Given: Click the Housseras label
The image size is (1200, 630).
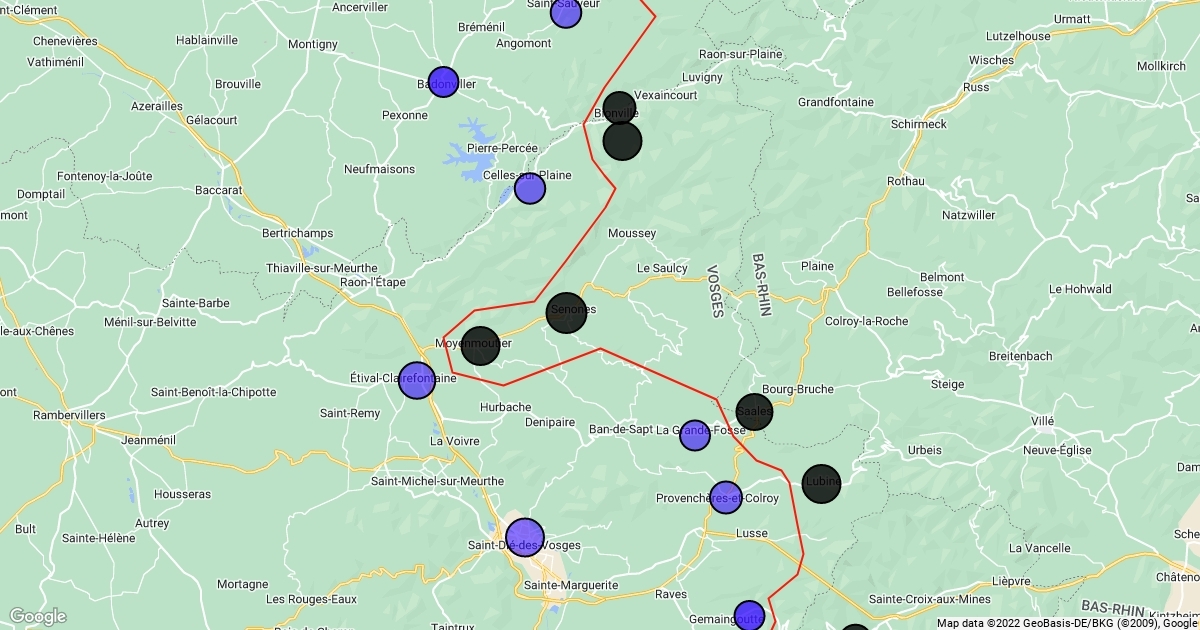Looking at the screenshot, I should pos(183,494).
